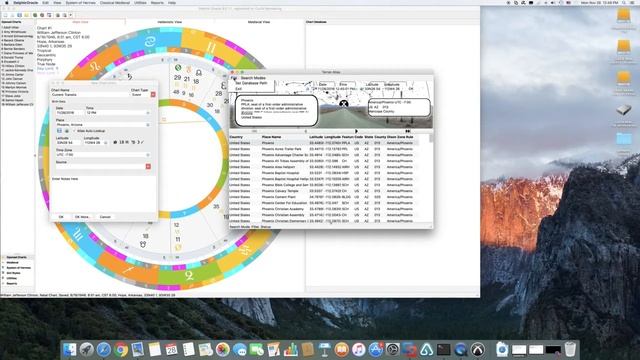
Task: Click the Latitude field in chart dialog
Action: 68,143
